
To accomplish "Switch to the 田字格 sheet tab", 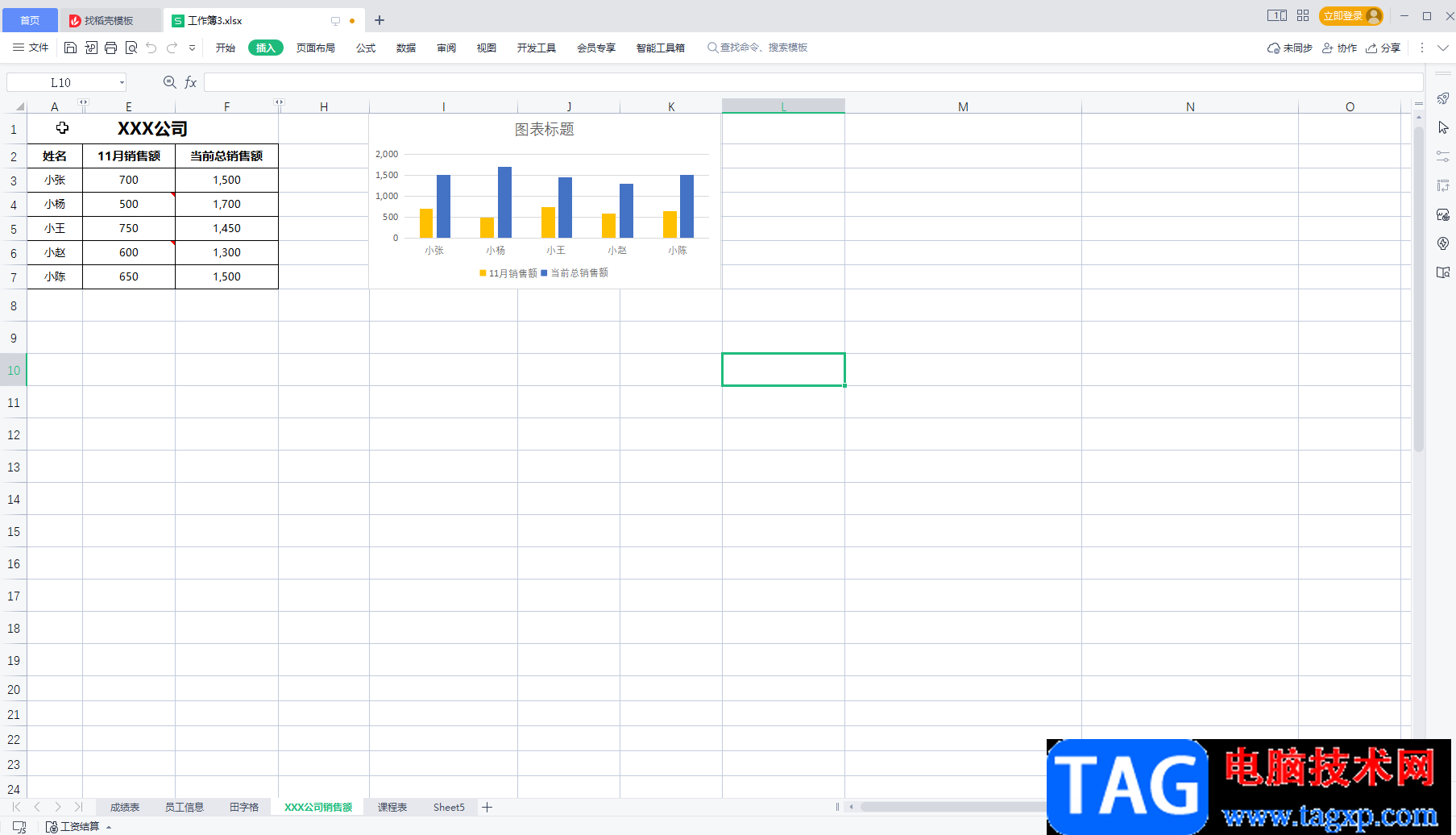I will tap(244, 807).
